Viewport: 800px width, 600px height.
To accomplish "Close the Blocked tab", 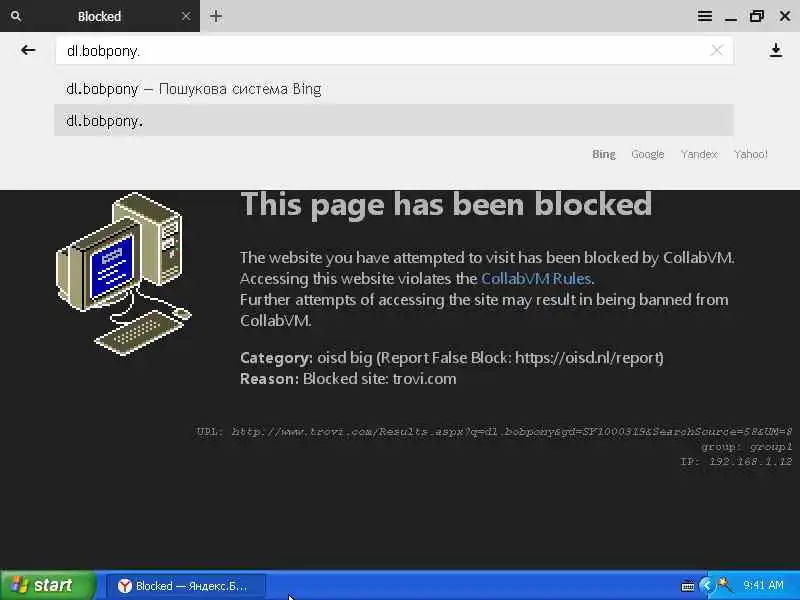I will click(186, 16).
